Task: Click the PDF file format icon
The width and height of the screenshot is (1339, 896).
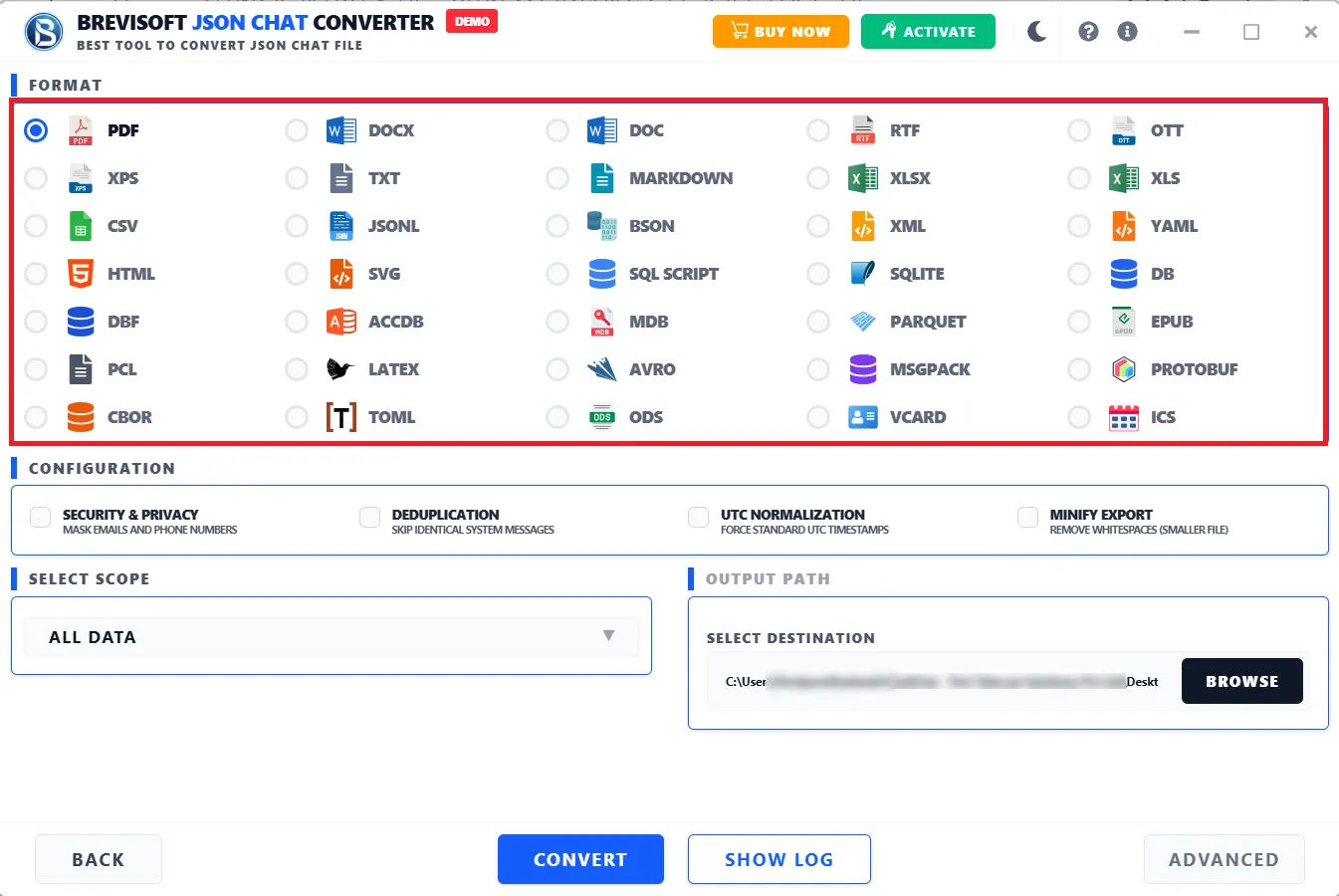Action: pos(81,130)
